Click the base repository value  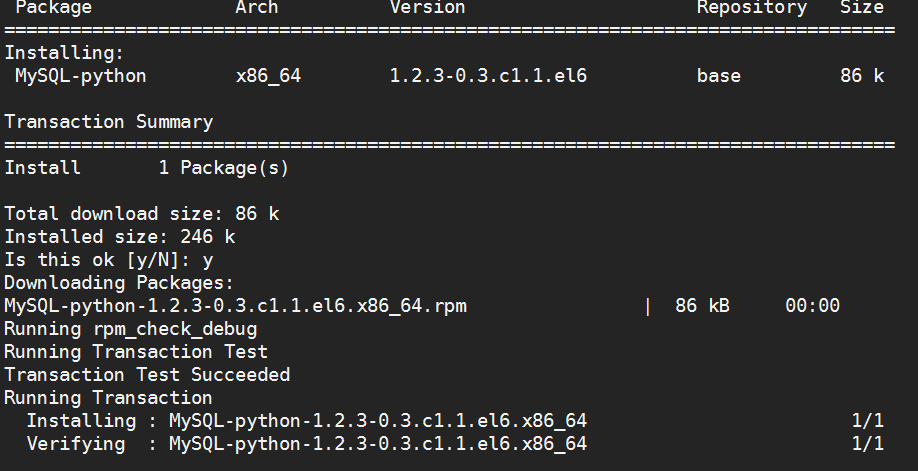click(718, 76)
